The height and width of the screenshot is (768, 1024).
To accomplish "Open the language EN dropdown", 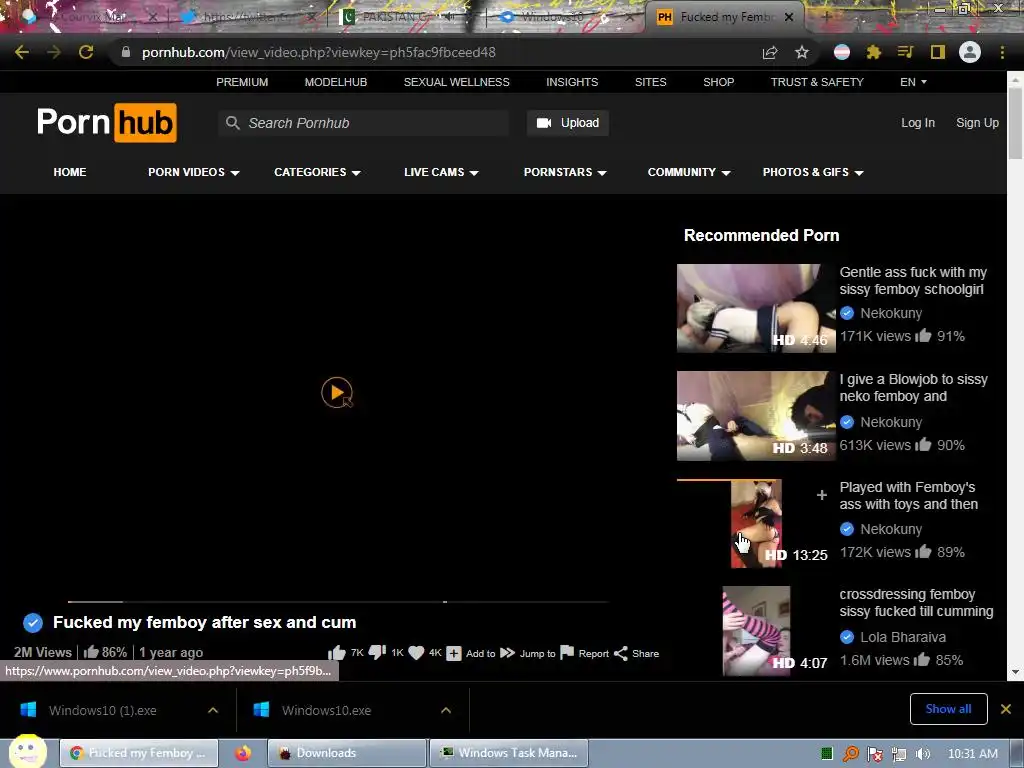I will (x=913, y=82).
